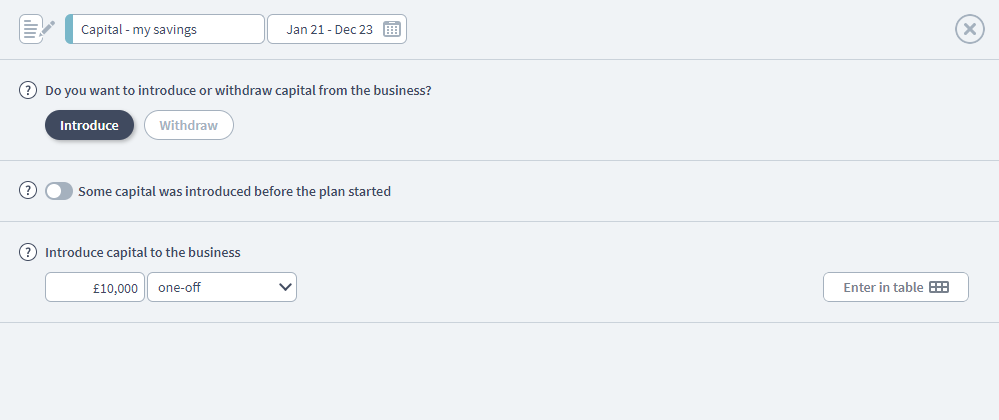Close the capital panel with the X icon
Screen dimensions: 999x420
pyautogui.click(x=969, y=29)
